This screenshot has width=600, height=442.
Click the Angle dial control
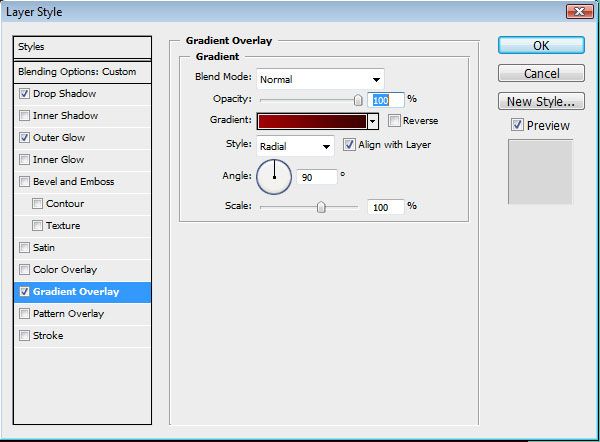click(274, 177)
